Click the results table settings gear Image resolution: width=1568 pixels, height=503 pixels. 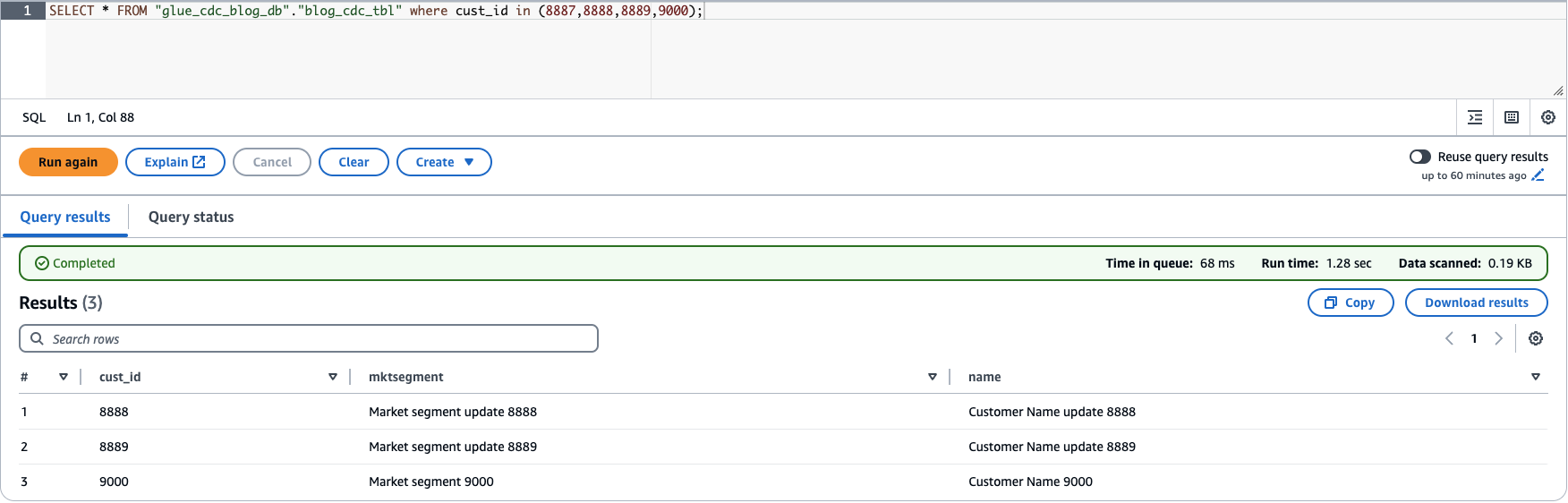coord(1536,338)
